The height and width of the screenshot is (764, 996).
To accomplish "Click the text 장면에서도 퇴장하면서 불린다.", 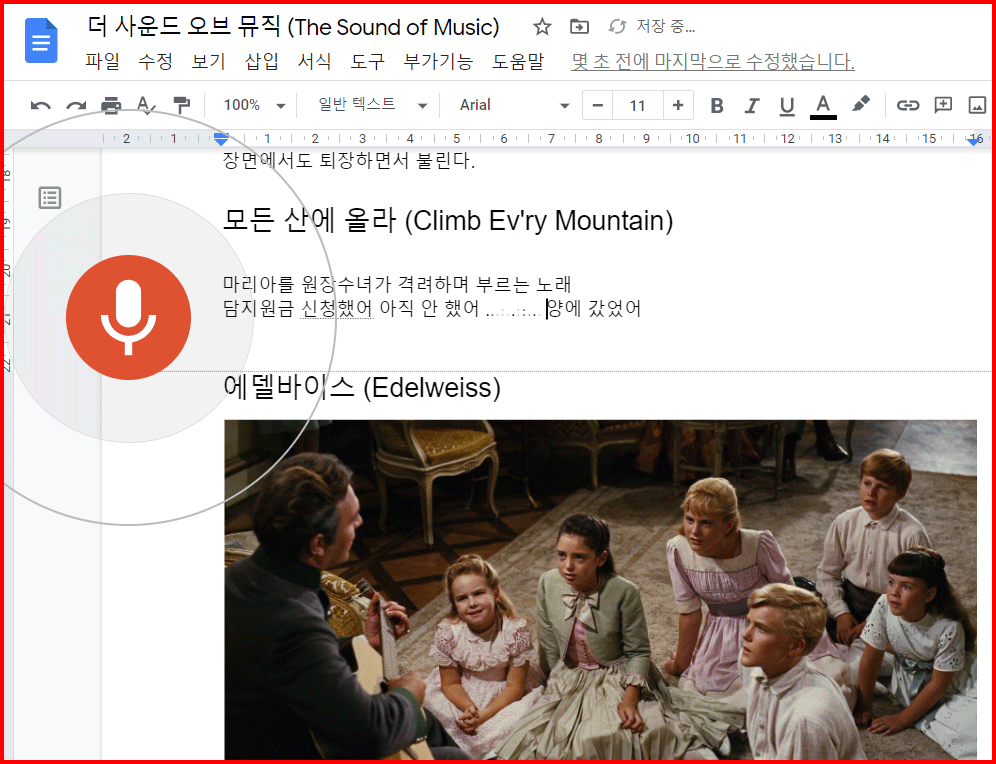I will coord(349,161).
